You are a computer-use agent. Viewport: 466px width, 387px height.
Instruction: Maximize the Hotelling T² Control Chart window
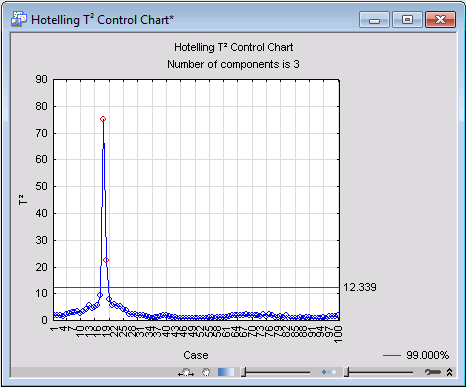[x=407, y=20]
